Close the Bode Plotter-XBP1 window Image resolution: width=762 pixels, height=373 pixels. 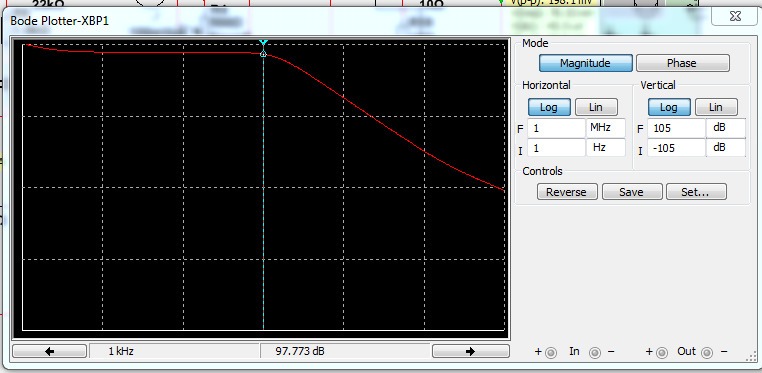pyautogui.click(x=735, y=16)
